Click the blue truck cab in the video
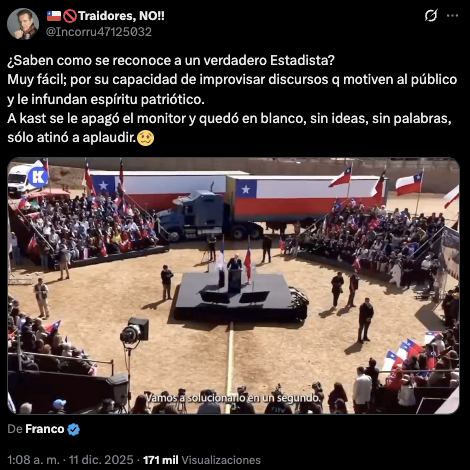This screenshot has height=470, width=470. [195, 214]
